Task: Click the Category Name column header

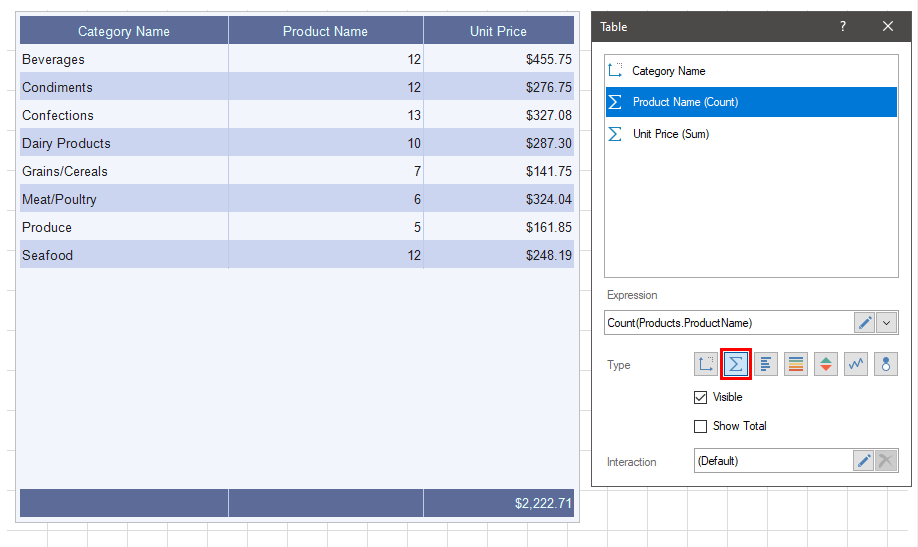Action: point(124,31)
